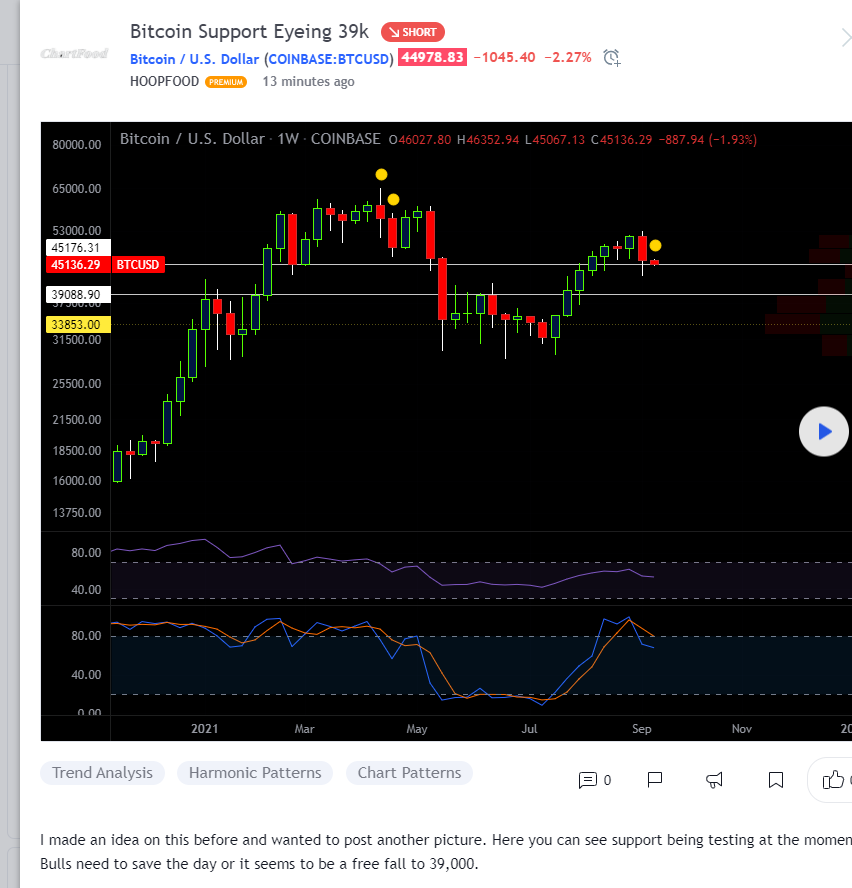Click the red SHORT badge next to title
The image size is (852, 888).
pos(413,32)
